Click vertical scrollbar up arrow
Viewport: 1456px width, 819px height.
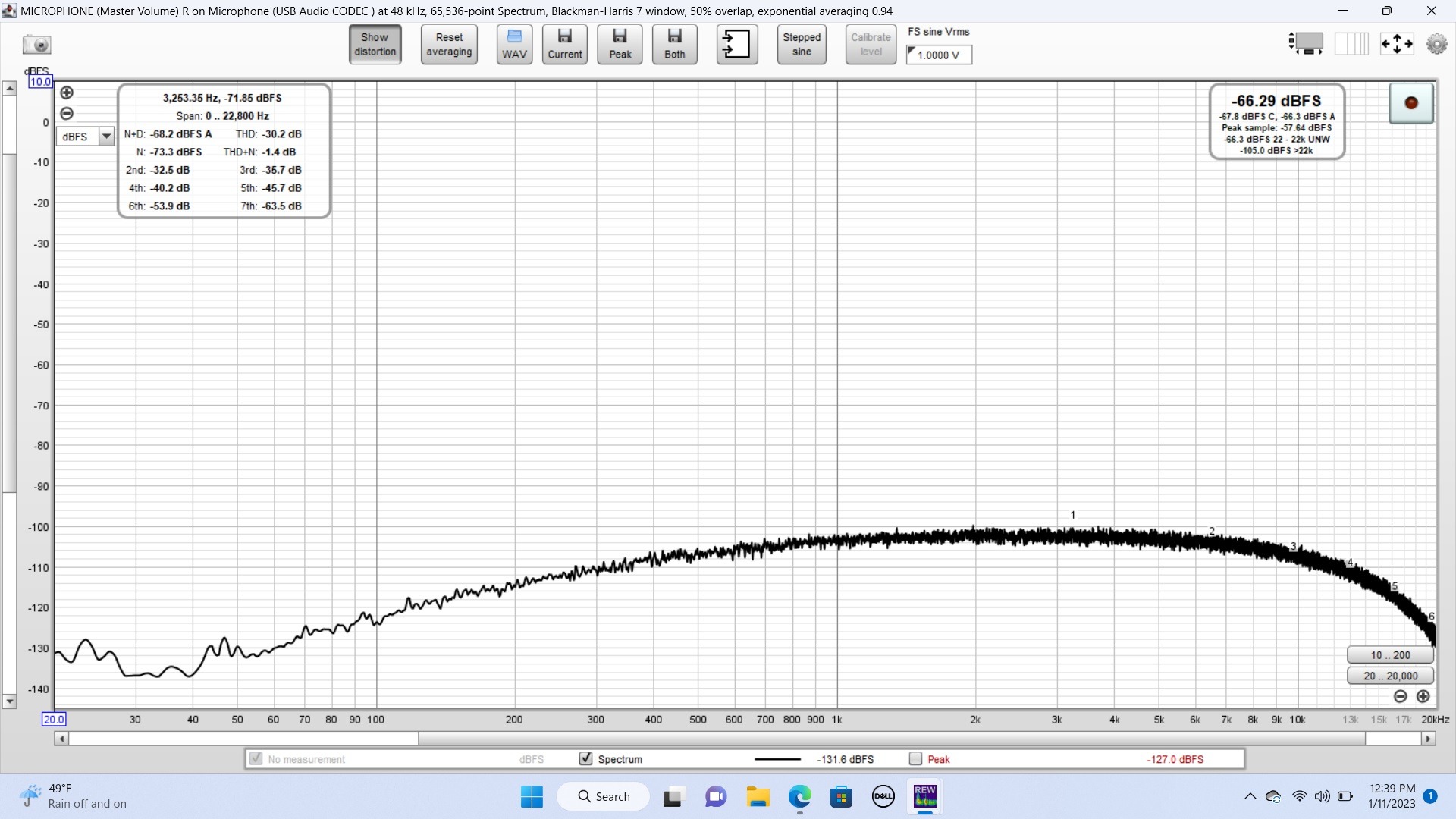coord(10,89)
